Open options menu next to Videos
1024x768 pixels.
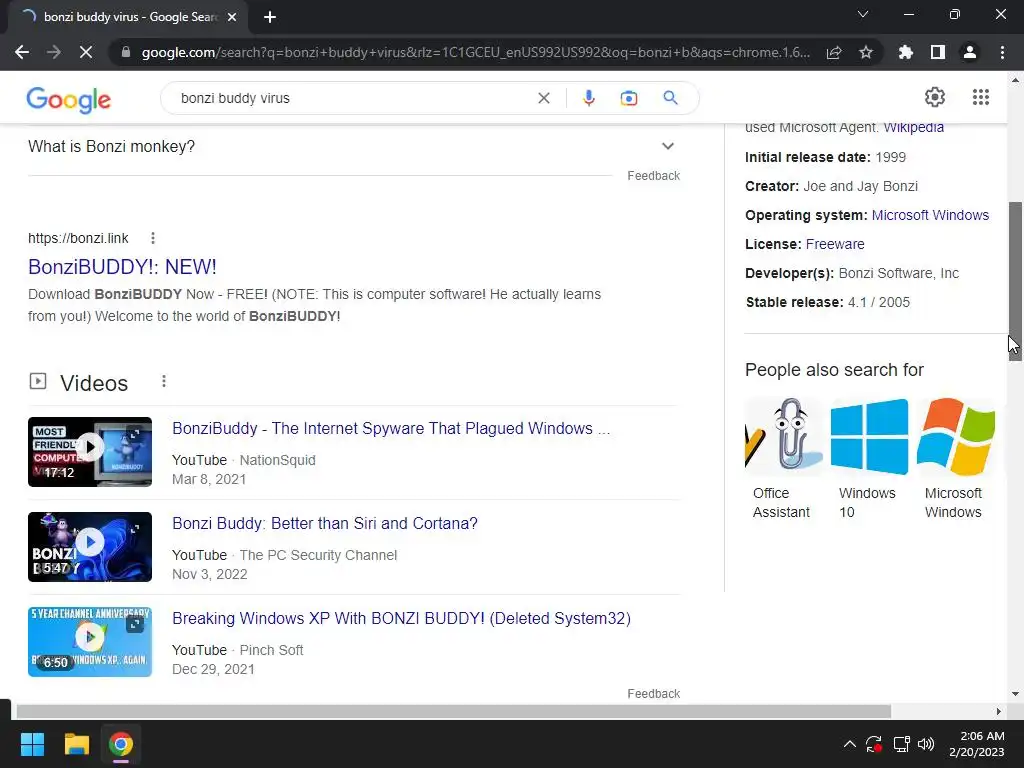coord(164,381)
